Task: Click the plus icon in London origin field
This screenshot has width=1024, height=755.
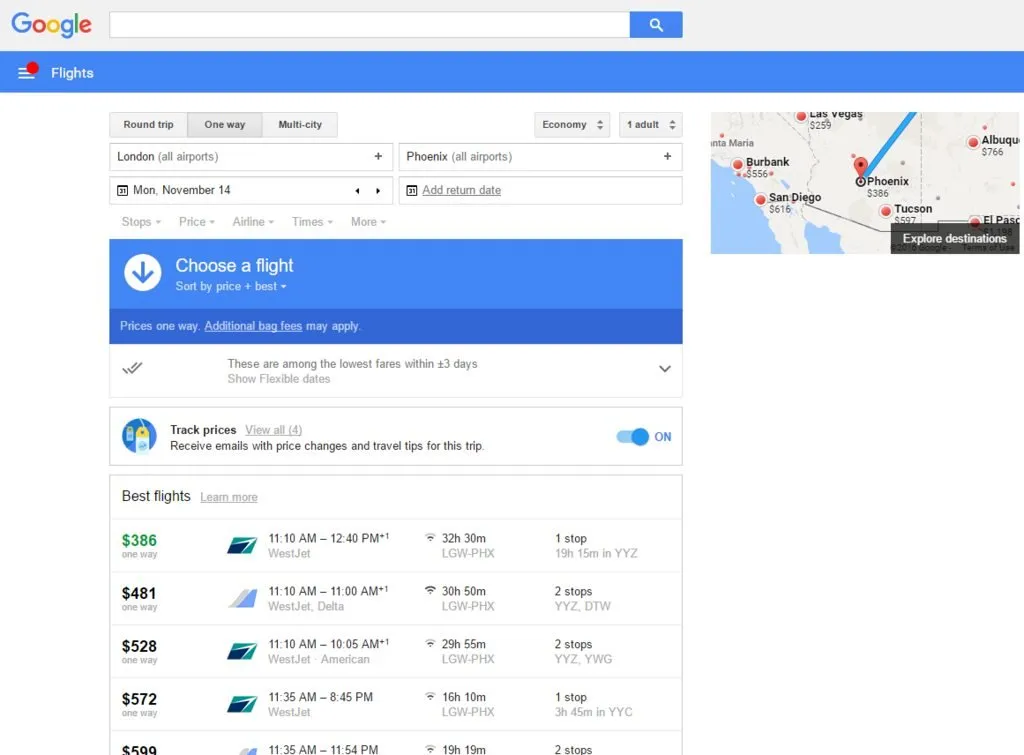Action: pos(378,157)
